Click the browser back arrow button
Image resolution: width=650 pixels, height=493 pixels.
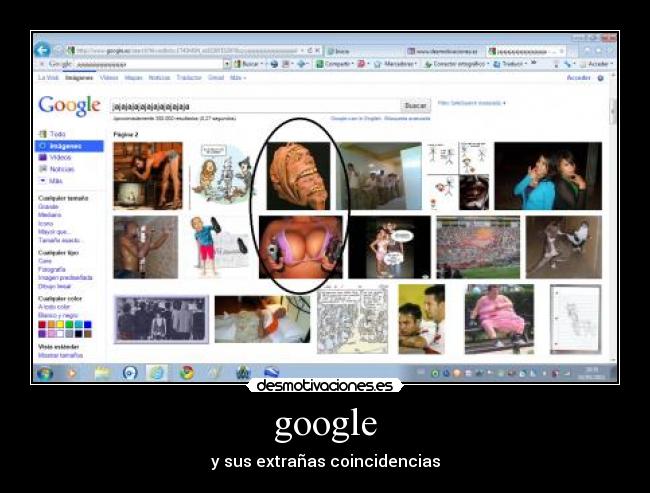coord(42,51)
